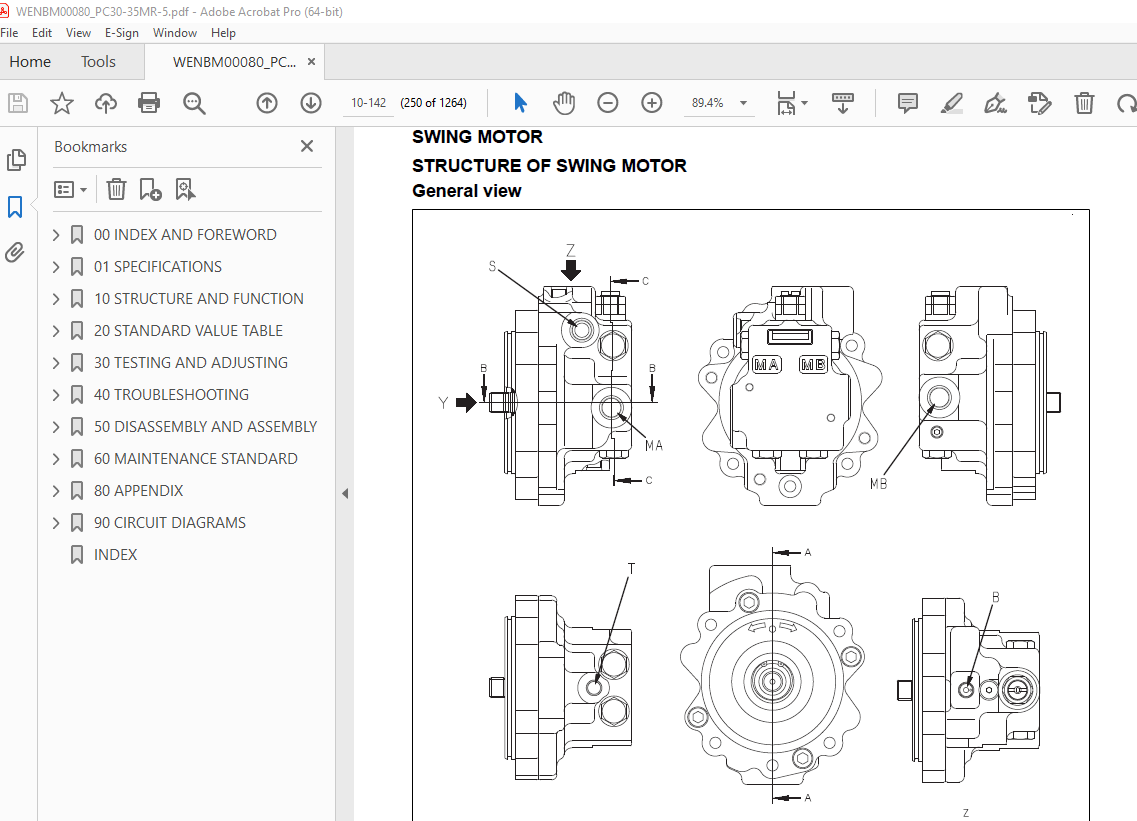Expand 10 STRUCTURE AND FUNCTION bookmark
1137x821 pixels.
(x=56, y=299)
